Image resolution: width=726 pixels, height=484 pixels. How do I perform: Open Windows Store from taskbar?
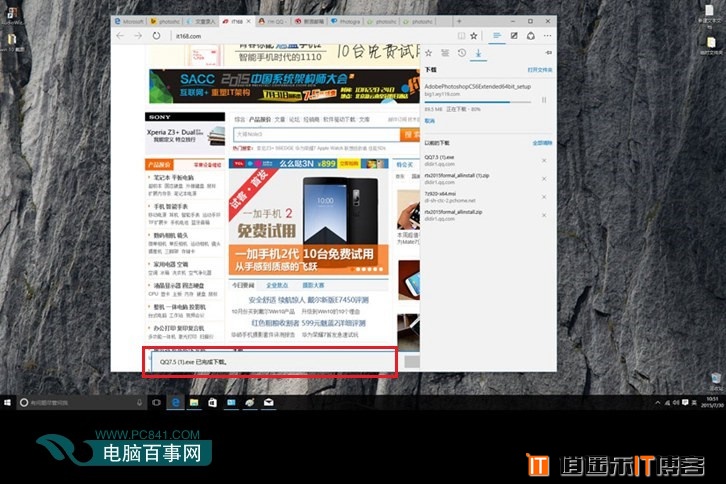pyautogui.click(x=213, y=402)
